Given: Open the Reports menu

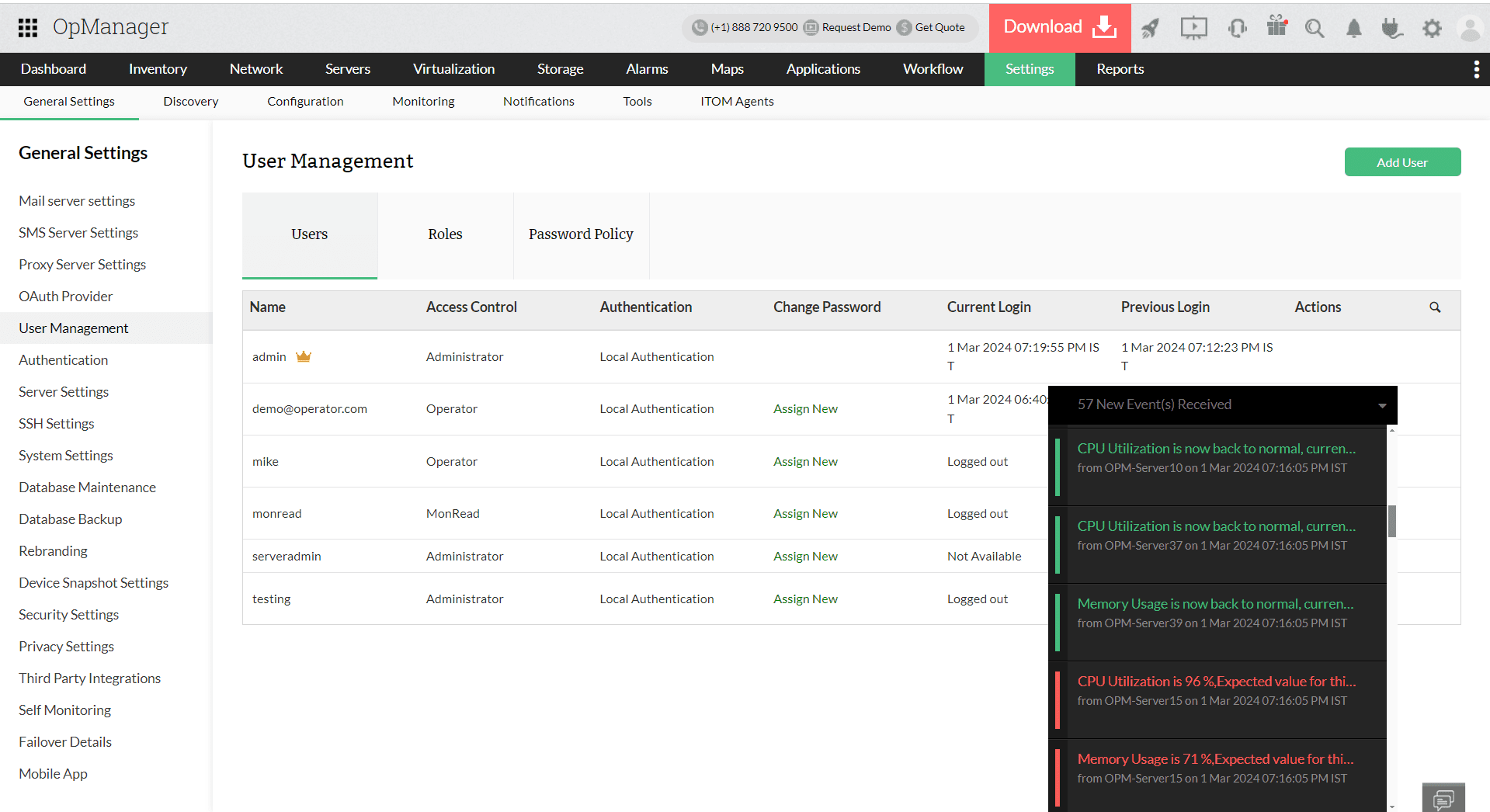Looking at the screenshot, I should pos(1120,69).
